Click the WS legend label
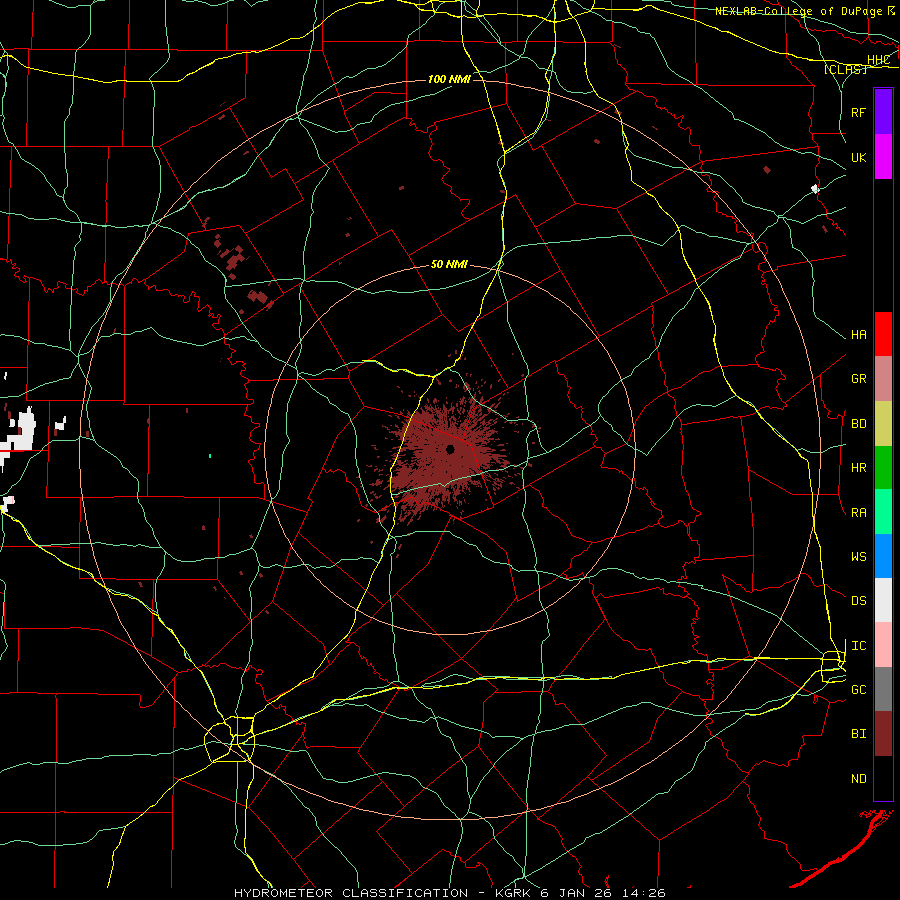This screenshot has width=900, height=900. [x=858, y=557]
